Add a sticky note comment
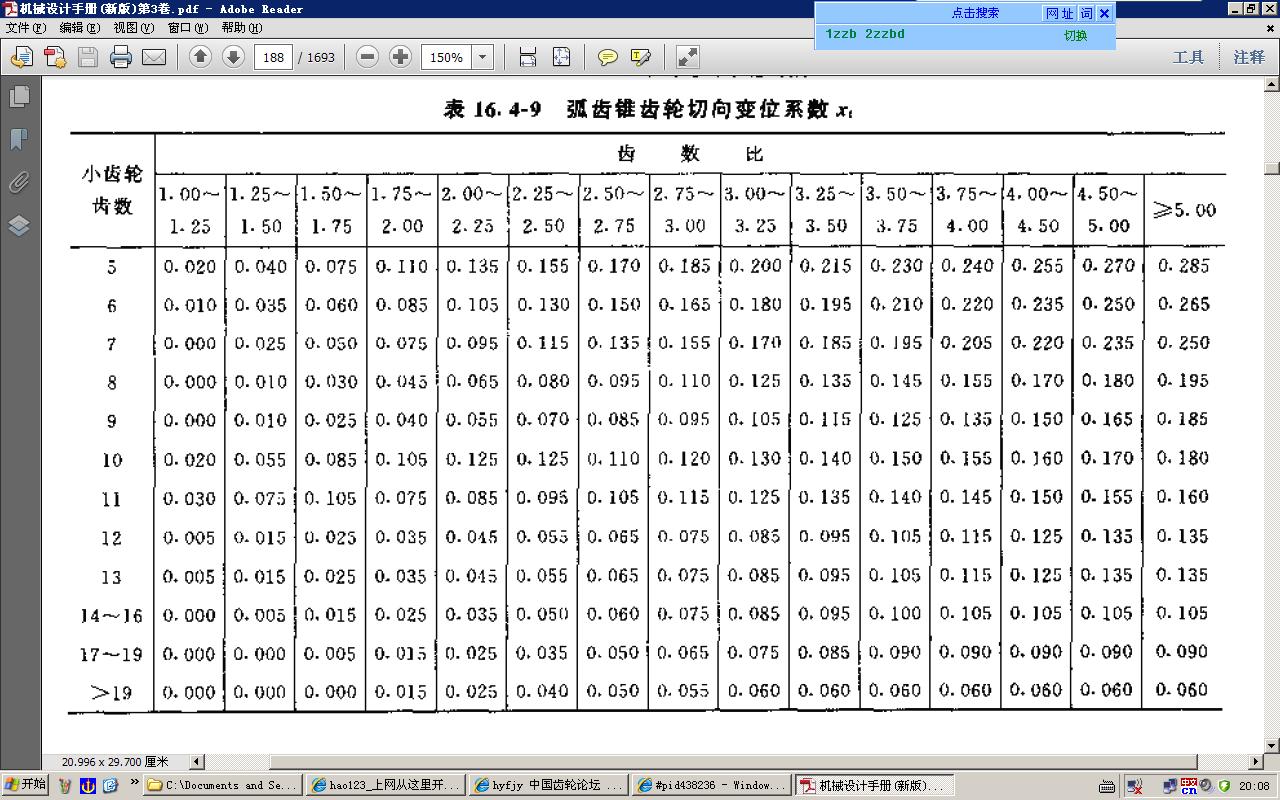This screenshot has width=1280, height=800. point(607,57)
